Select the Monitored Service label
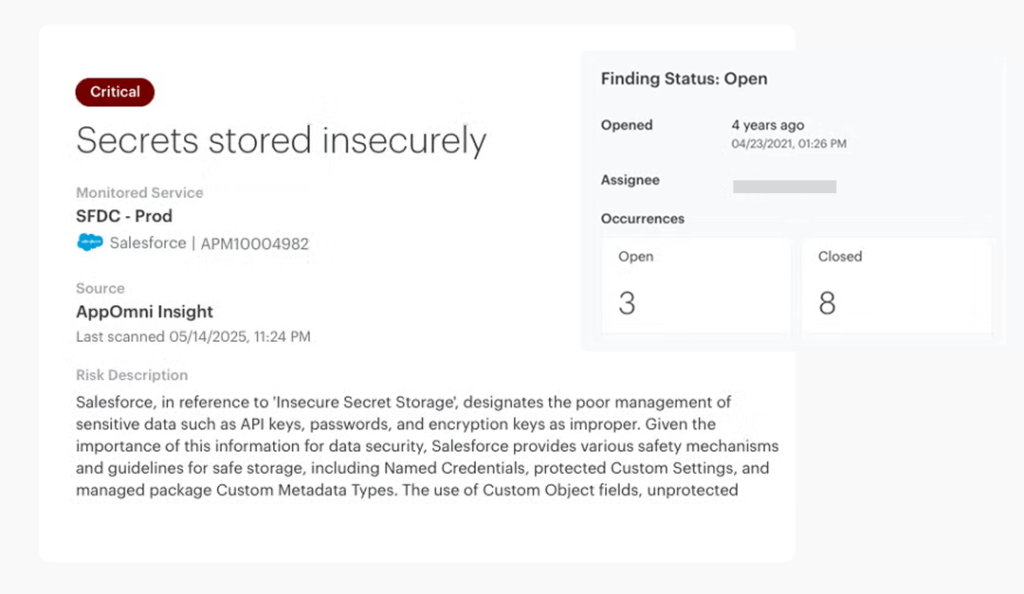The width and height of the screenshot is (1024, 594). click(x=139, y=193)
